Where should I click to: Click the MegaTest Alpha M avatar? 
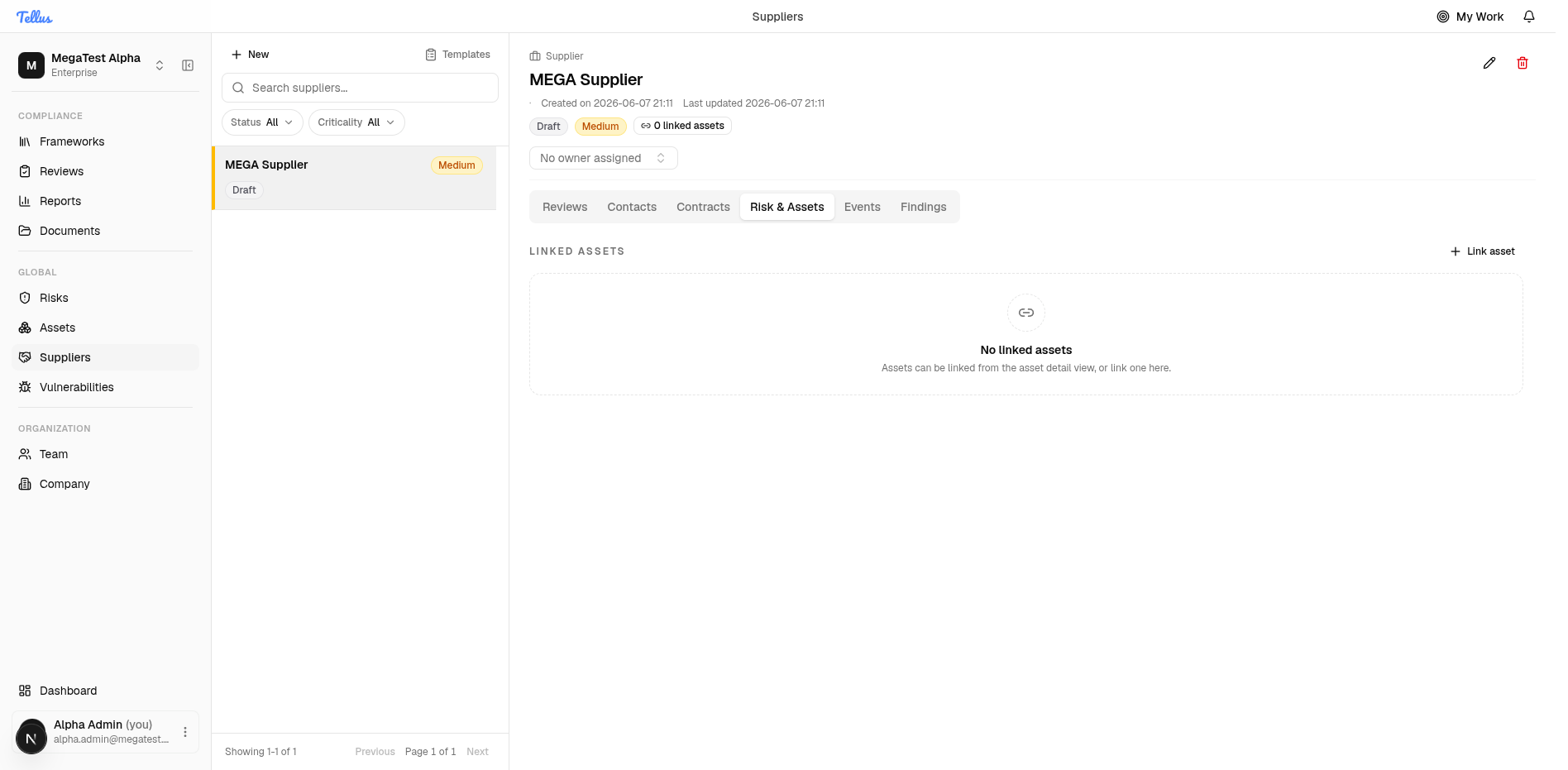[x=31, y=65]
